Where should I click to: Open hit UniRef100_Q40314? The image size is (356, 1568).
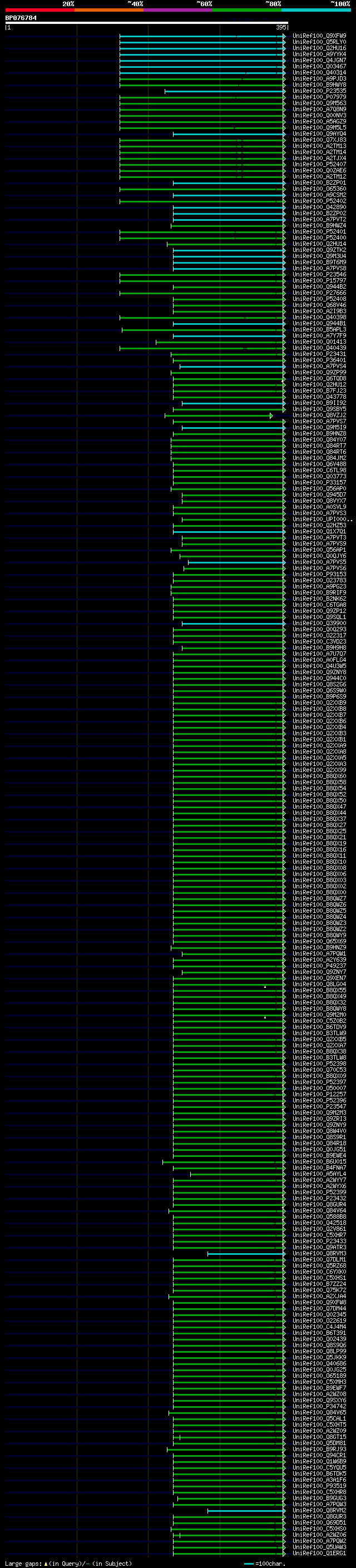(x=319, y=72)
